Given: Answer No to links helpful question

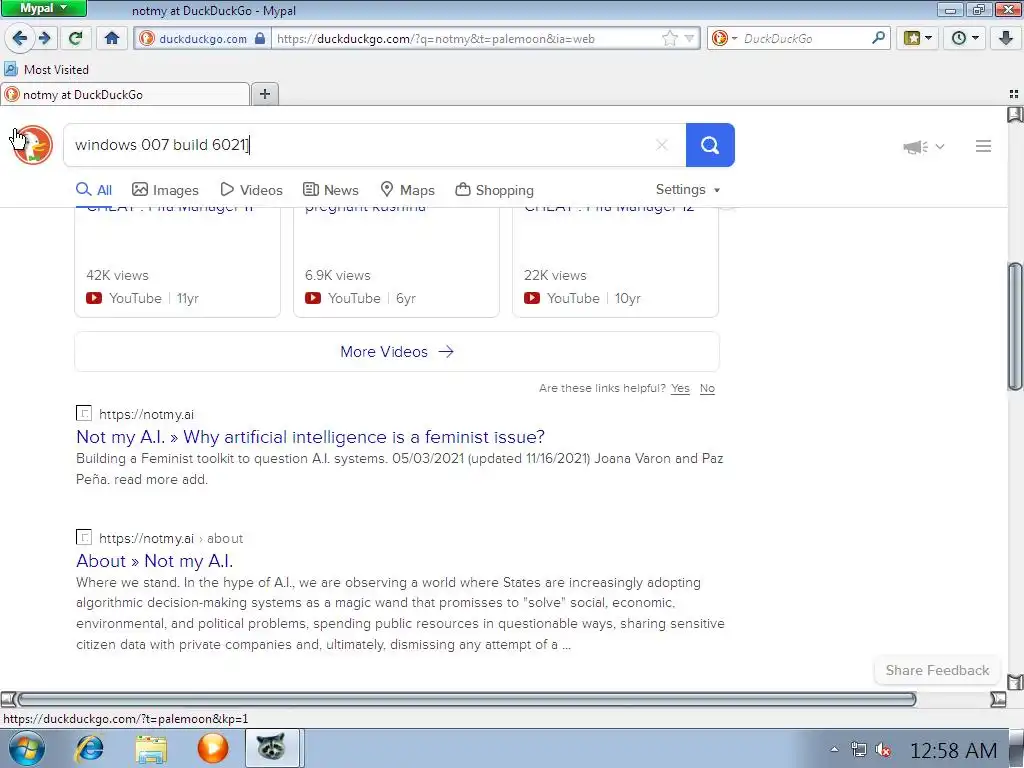Looking at the screenshot, I should 707,388.
